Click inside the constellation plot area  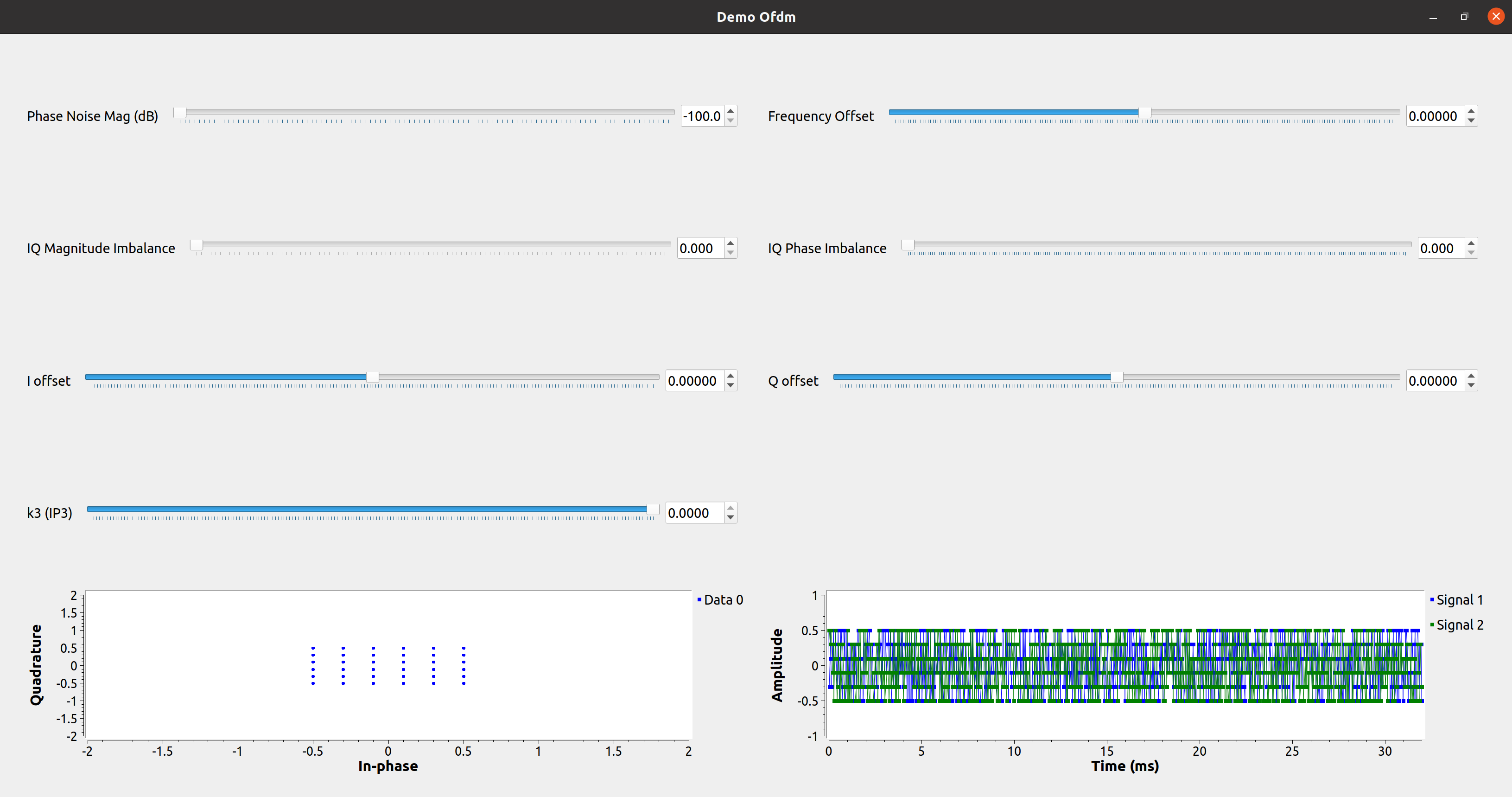[x=388, y=665]
